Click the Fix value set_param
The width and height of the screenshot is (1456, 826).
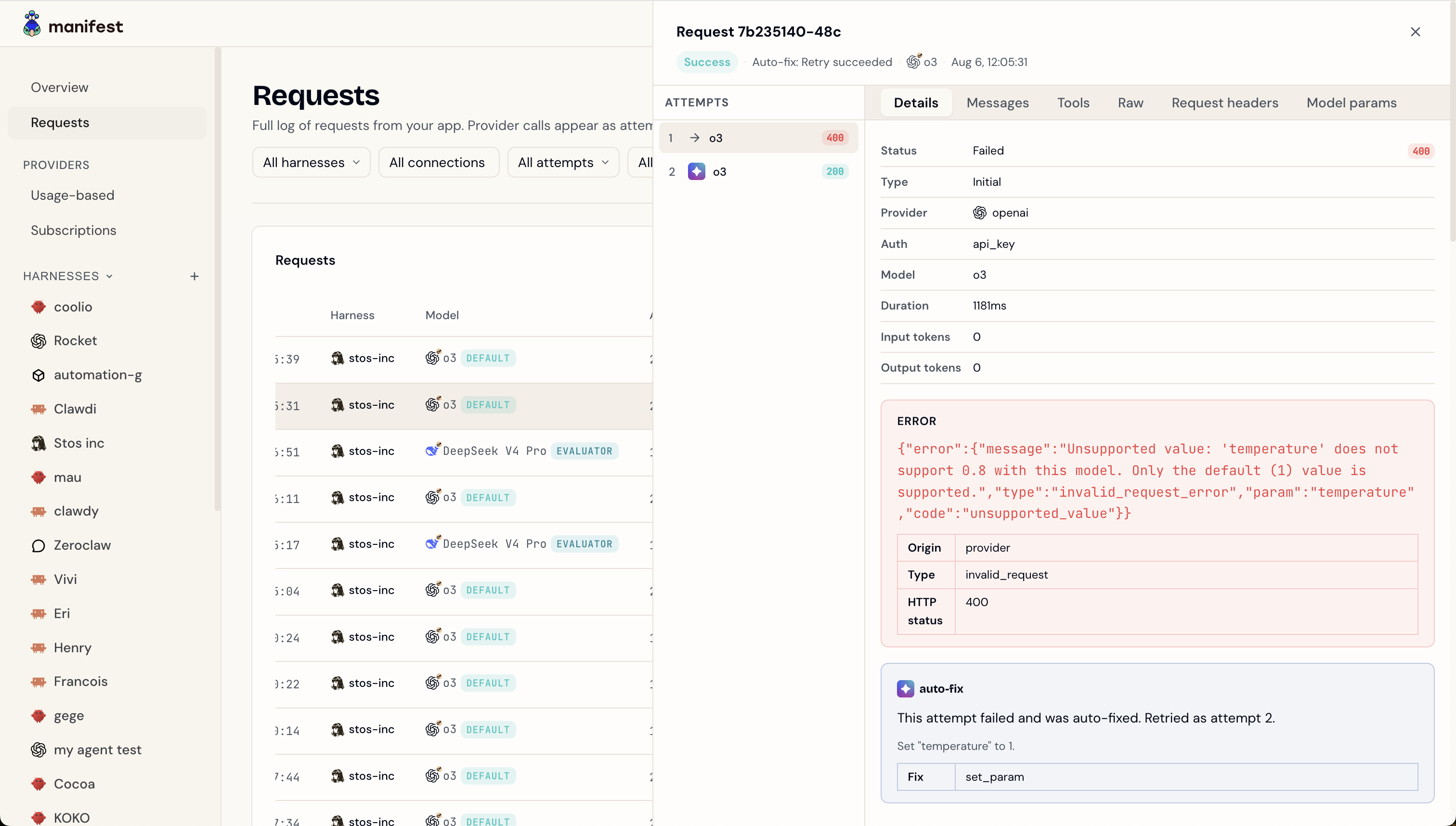click(995, 776)
